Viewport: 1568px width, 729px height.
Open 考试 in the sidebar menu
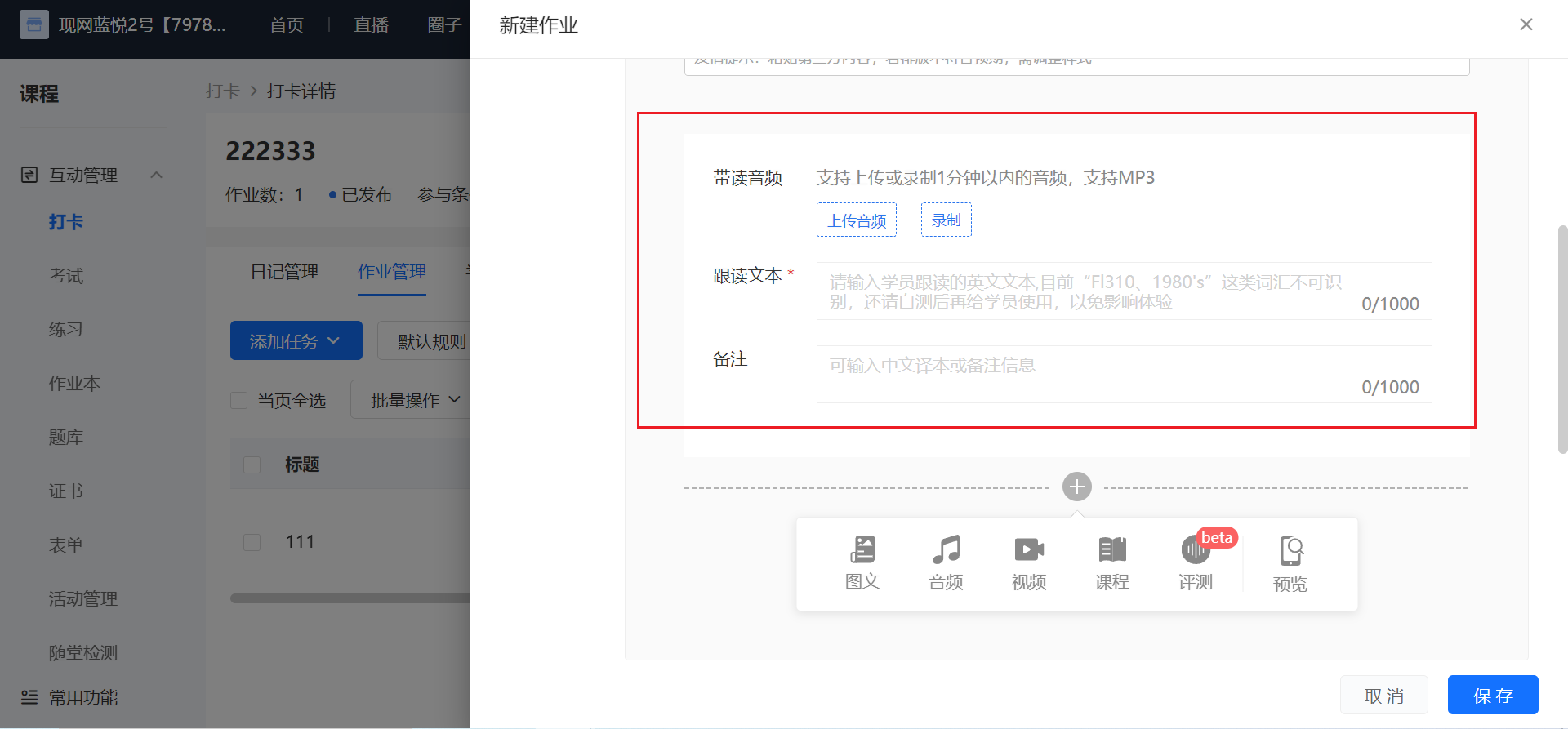tap(66, 276)
